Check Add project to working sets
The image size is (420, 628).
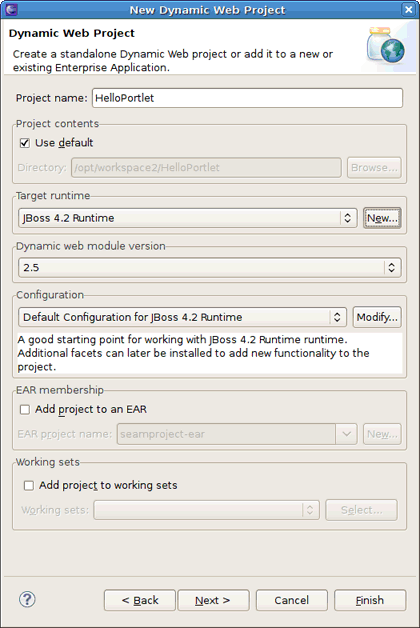(x=29, y=485)
